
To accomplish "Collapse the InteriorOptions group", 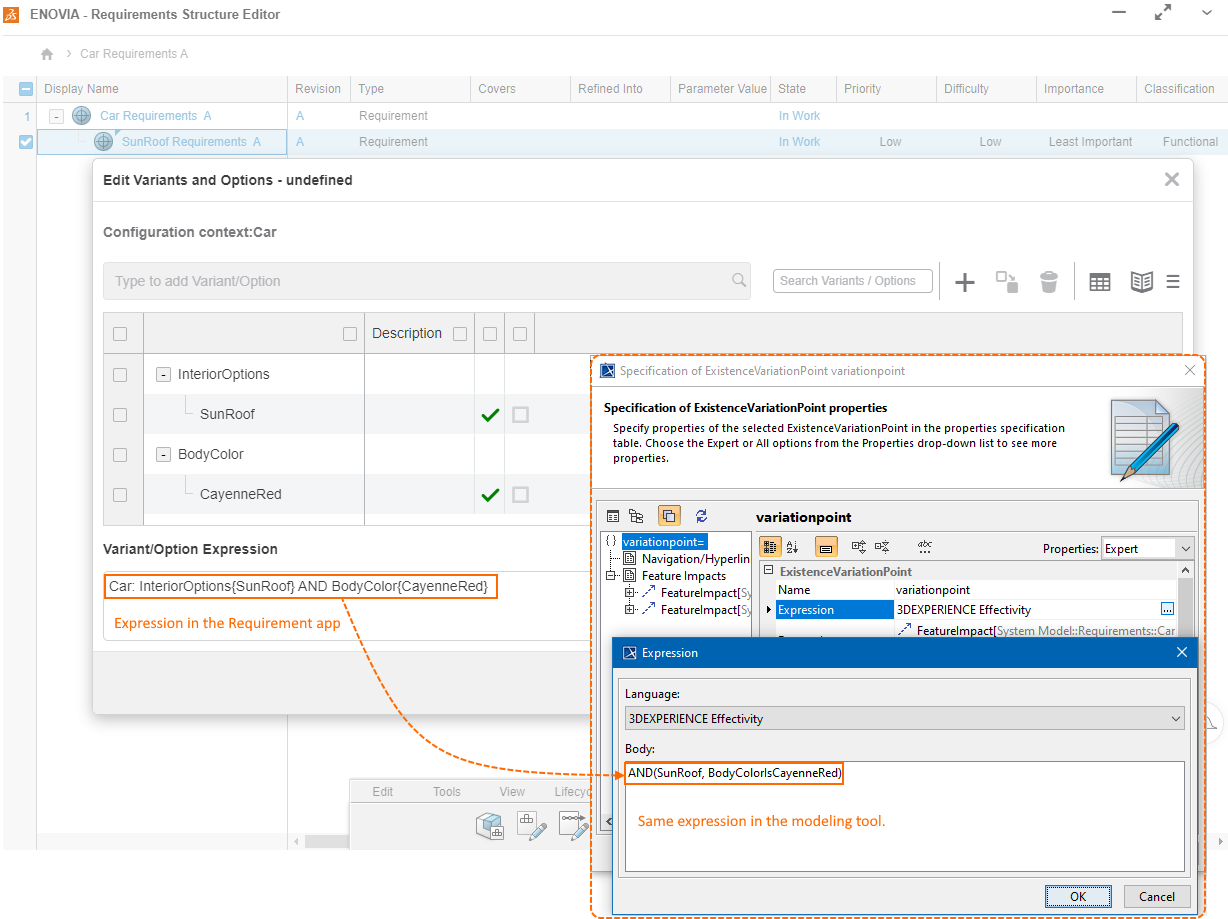I will (163, 374).
